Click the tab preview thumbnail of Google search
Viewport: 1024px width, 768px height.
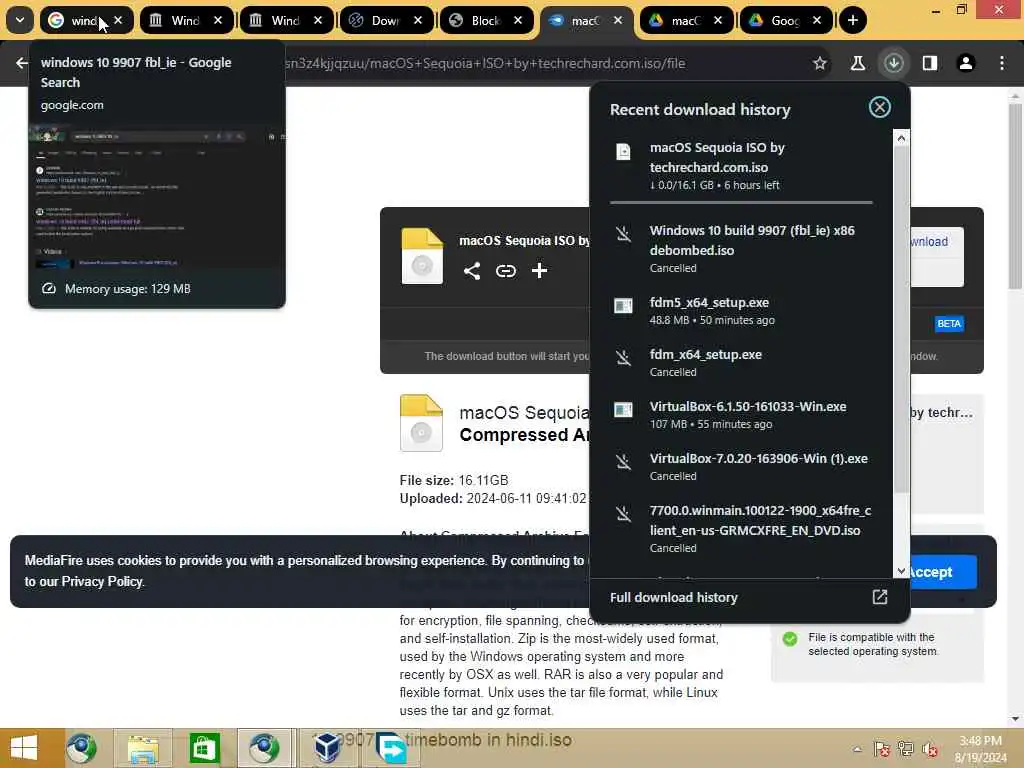157,197
